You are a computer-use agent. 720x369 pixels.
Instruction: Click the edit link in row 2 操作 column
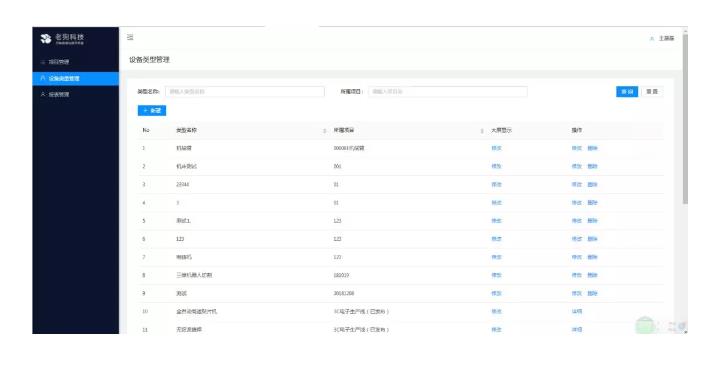577,167
